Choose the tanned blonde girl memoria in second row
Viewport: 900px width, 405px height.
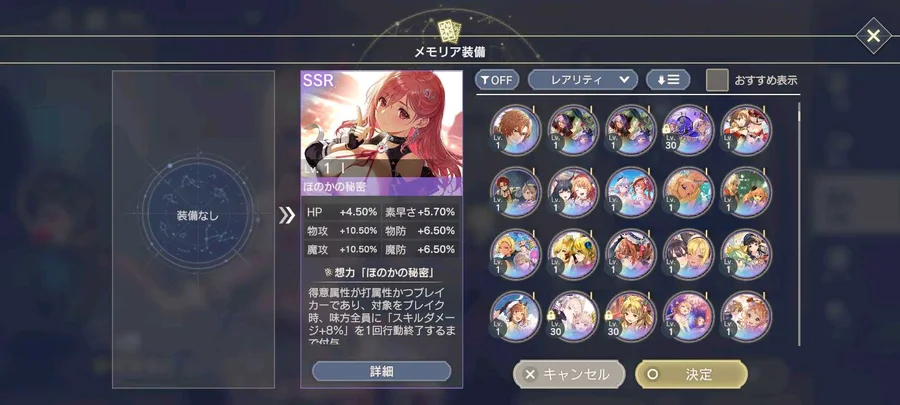tap(688, 192)
